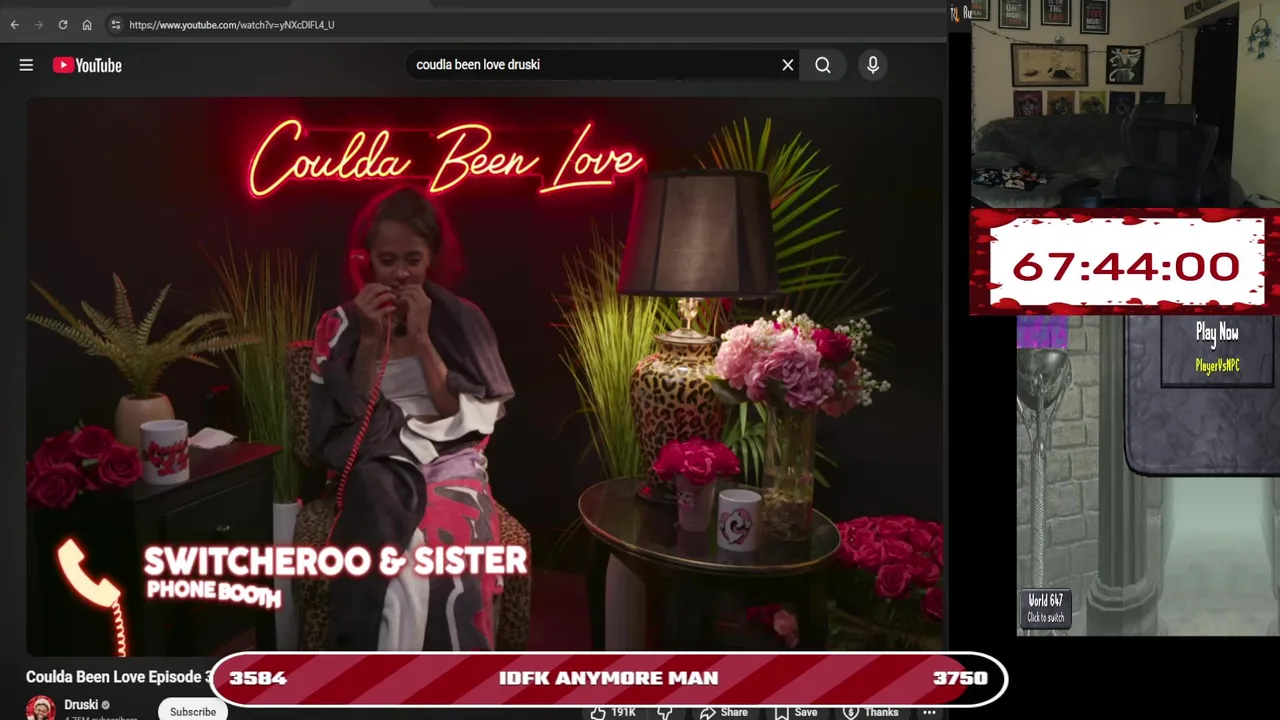1280x720 pixels.
Task: Click the YouTube URL in the address bar
Action: [231, 25]
